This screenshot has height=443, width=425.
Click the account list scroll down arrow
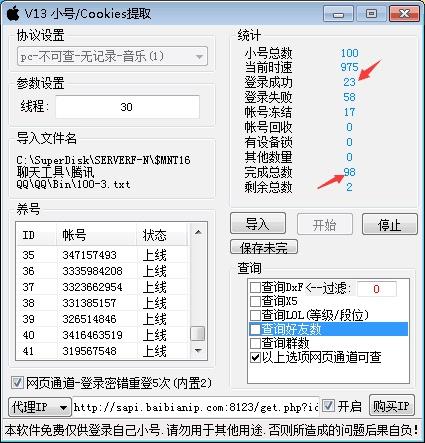(198, 350)
